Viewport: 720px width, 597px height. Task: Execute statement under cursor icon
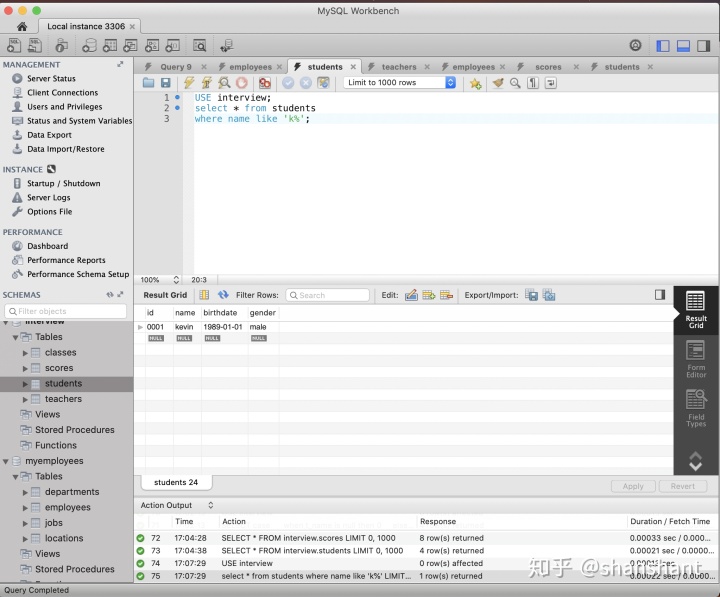[x=207, y=83]
